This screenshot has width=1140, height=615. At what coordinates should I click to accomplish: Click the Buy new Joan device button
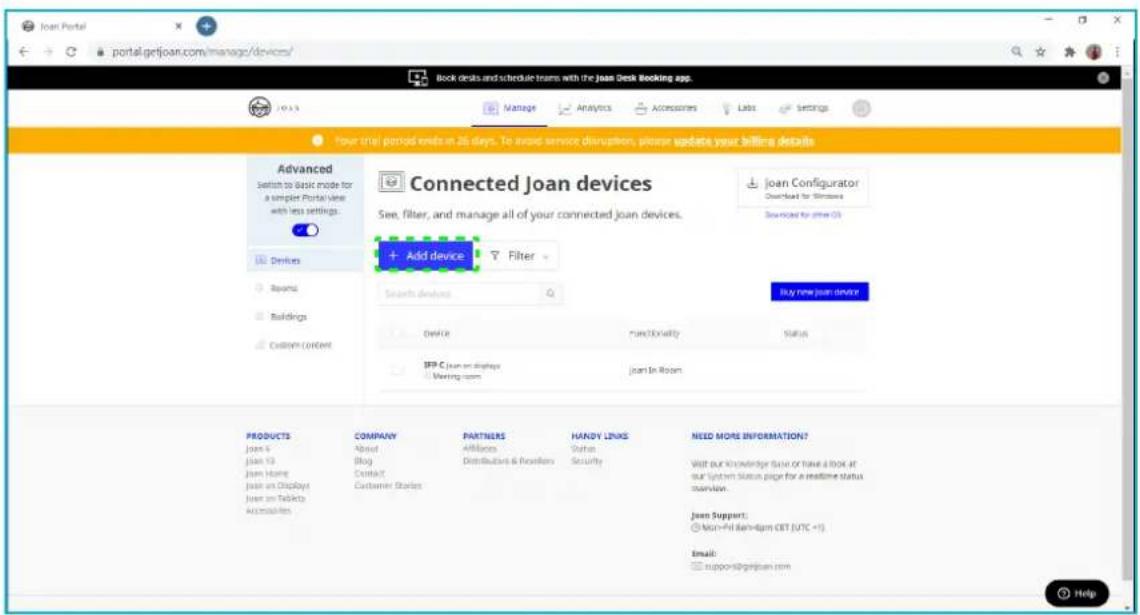click(821, 292)
